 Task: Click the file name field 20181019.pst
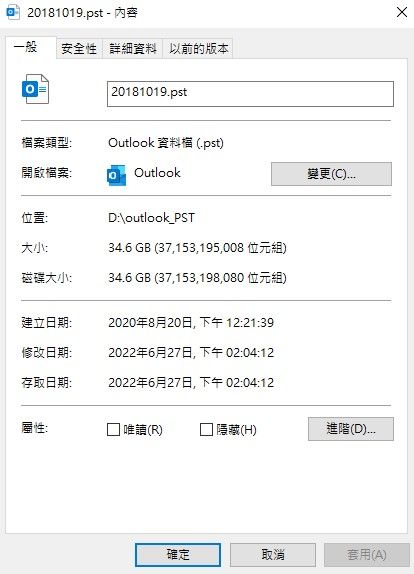click(250, 94)
